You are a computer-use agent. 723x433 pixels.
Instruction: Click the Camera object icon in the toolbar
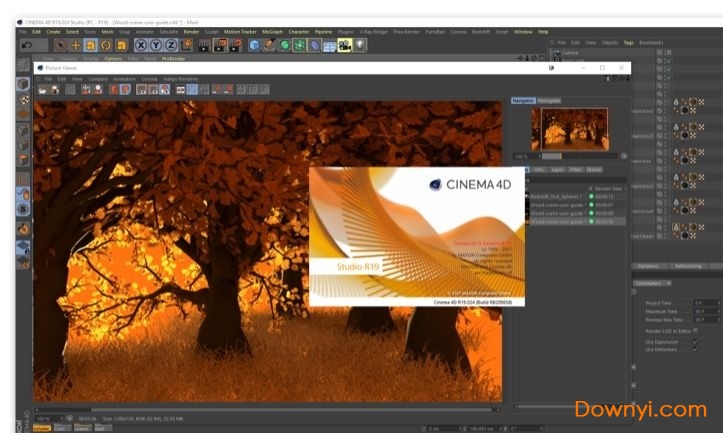[345, 45]
